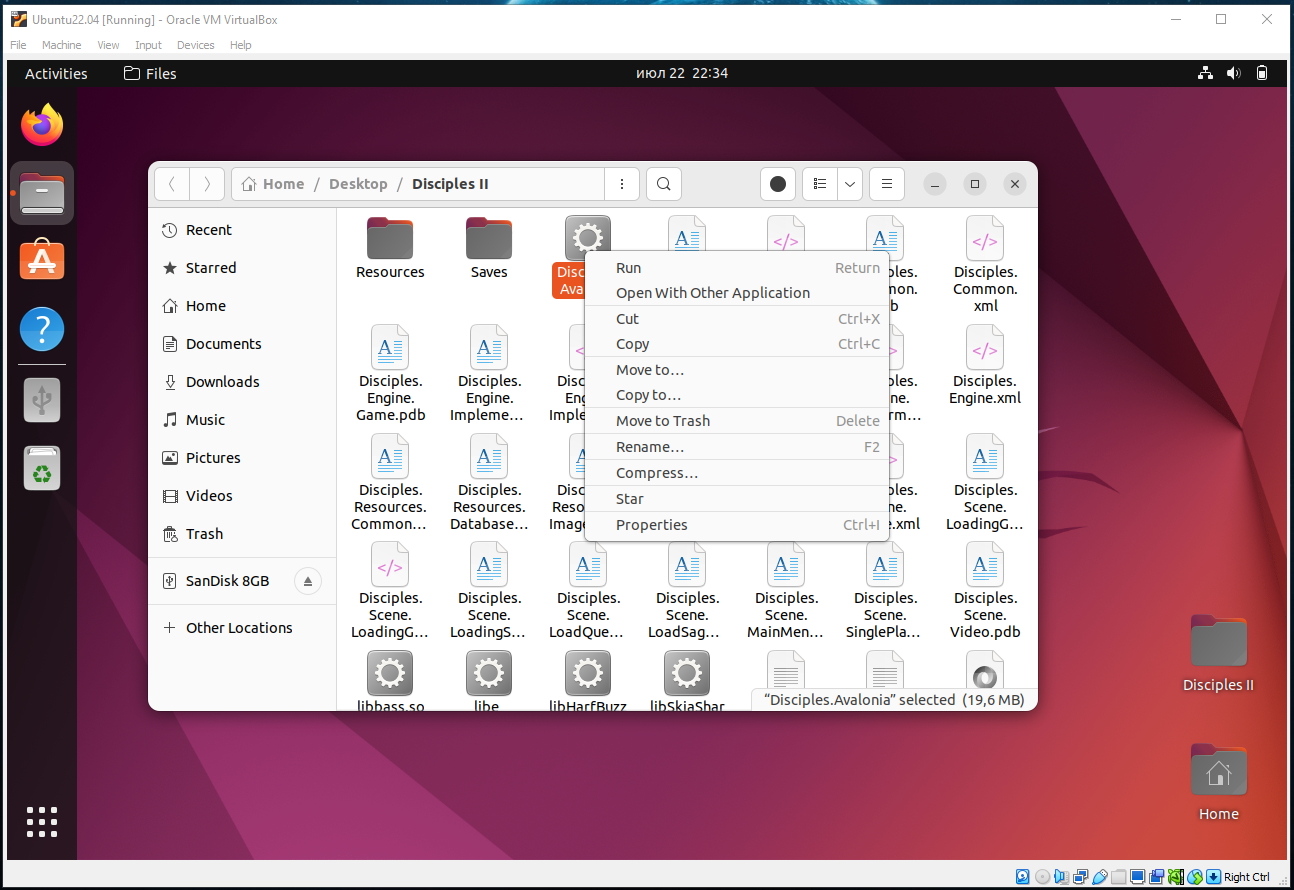Open VirtualBox Machine menu
The width and height of the screenshot is (1294, 890).
[61, 45]
